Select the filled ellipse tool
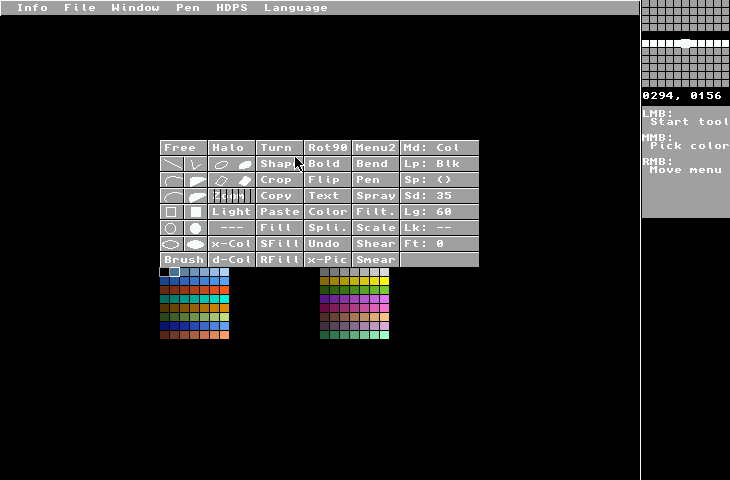Viewport: 730px width, 480px height. [x=196, y=244]
